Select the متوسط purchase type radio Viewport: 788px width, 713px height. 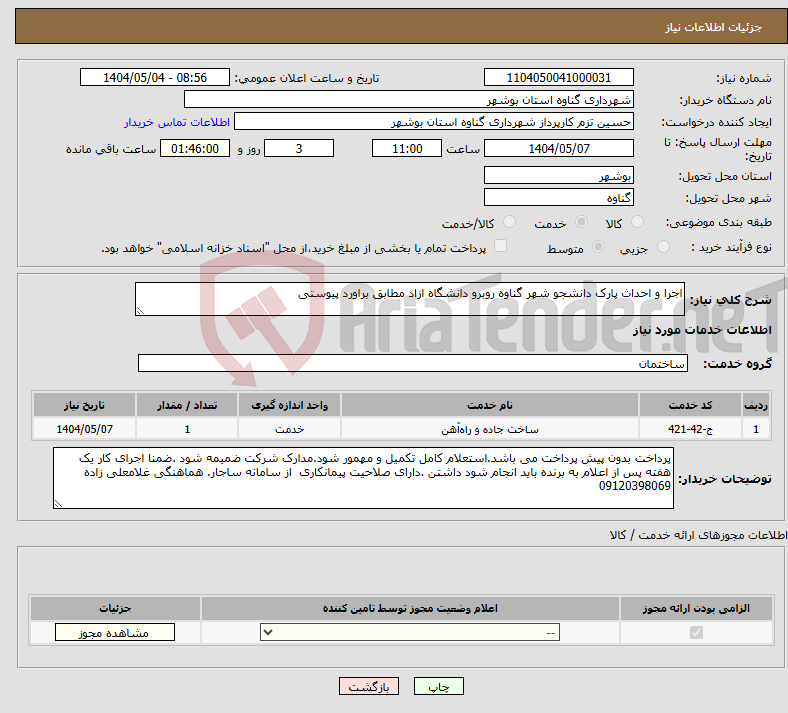point(598,247)
